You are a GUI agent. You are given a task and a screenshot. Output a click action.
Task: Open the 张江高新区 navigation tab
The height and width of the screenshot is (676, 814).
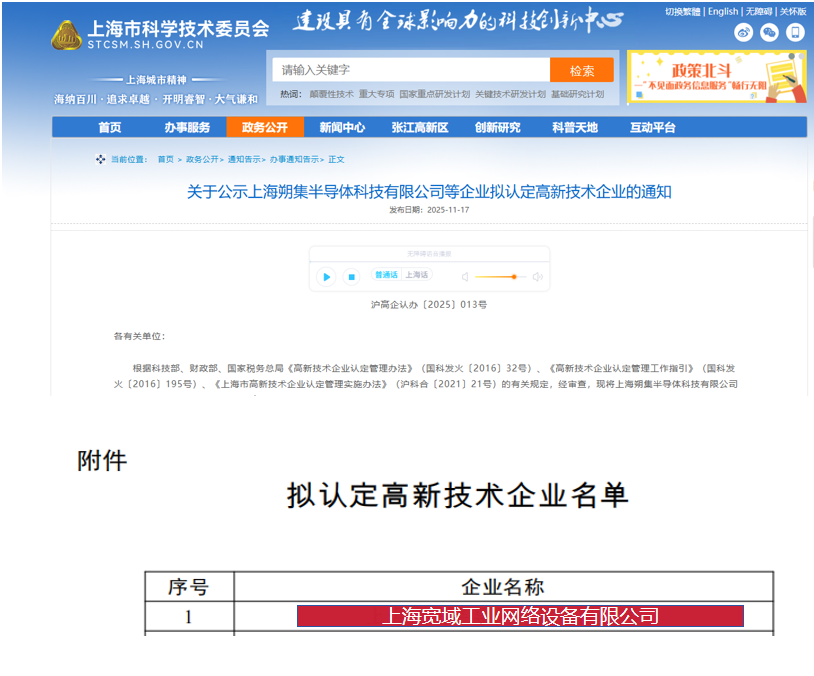click(x=420, y=127)
